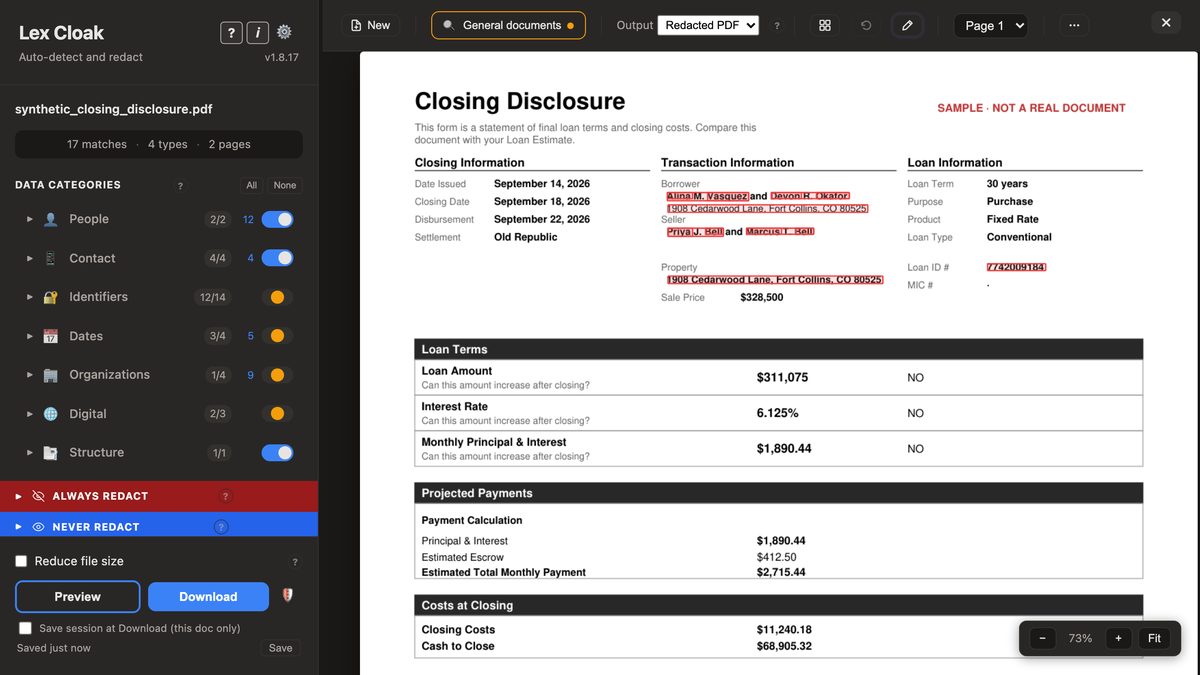
Task: Click the Never Redact eye icon
Action: (39, 527)
